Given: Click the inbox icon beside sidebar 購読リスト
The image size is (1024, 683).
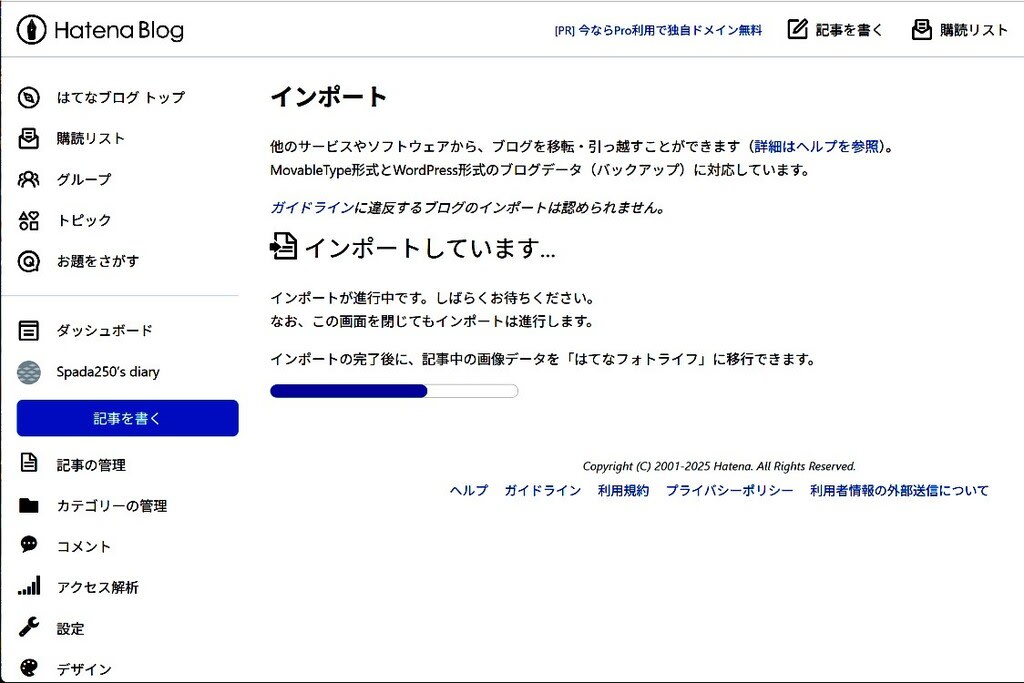Looking at the screenshot, I should point(29,138).
